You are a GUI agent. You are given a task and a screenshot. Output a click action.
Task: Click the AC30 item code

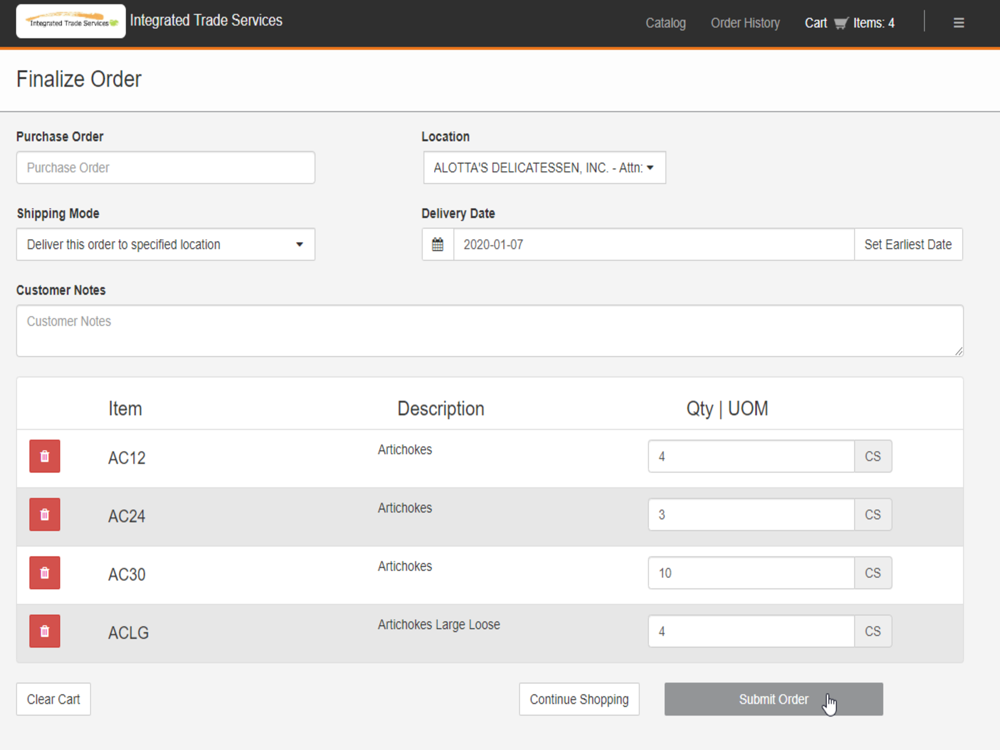pyautogui.click(x=127, y=575)
